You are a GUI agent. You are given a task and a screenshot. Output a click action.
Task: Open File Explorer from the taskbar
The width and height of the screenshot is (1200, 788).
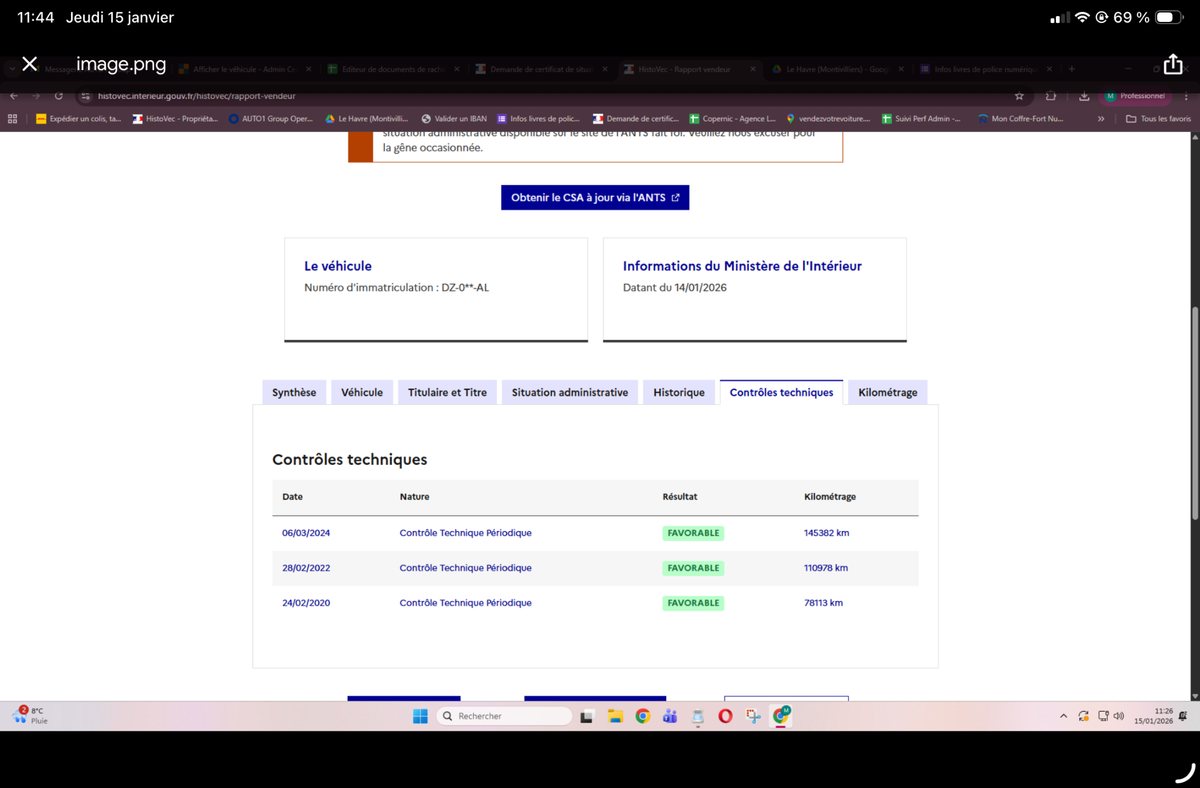coord(615,716)
